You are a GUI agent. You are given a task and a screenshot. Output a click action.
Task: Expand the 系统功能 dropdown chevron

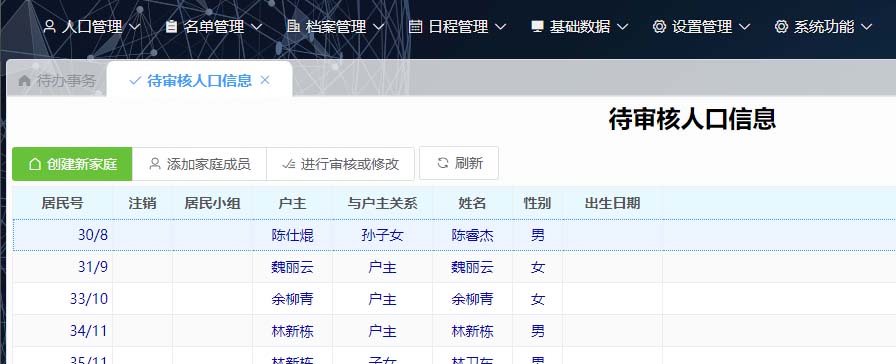coord(866,27)
